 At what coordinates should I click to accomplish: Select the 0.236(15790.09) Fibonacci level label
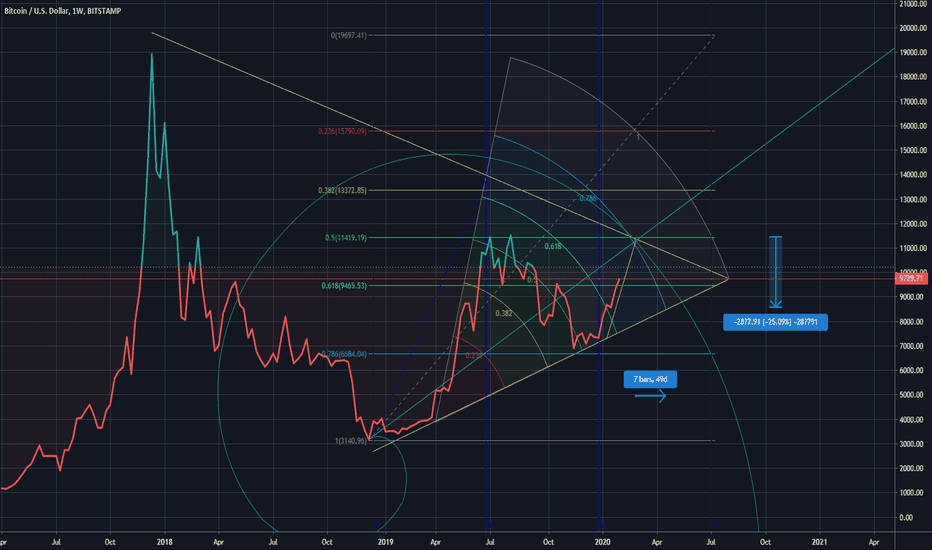342,131
